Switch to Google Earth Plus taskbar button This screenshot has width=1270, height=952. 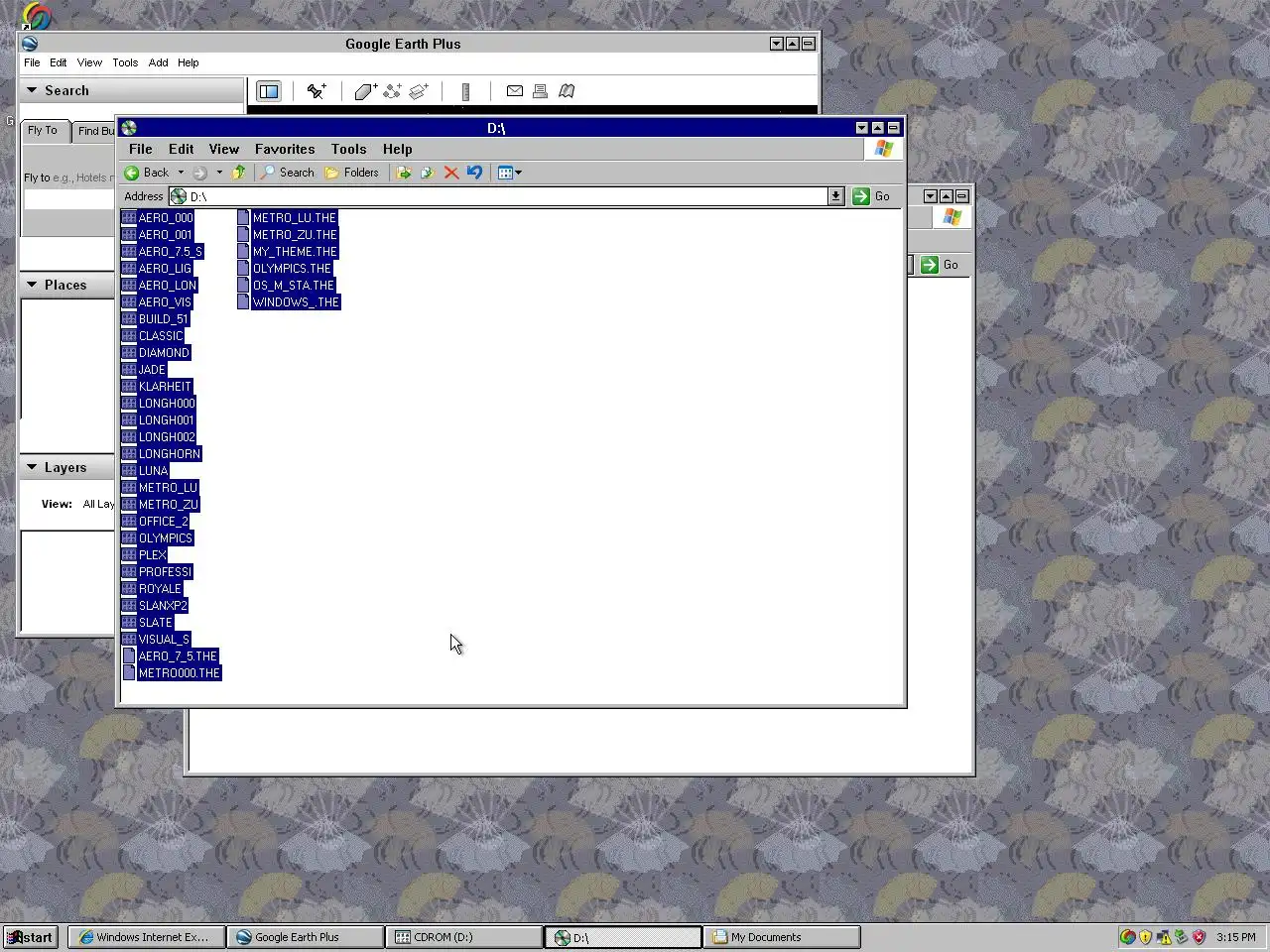coord(306,937)
